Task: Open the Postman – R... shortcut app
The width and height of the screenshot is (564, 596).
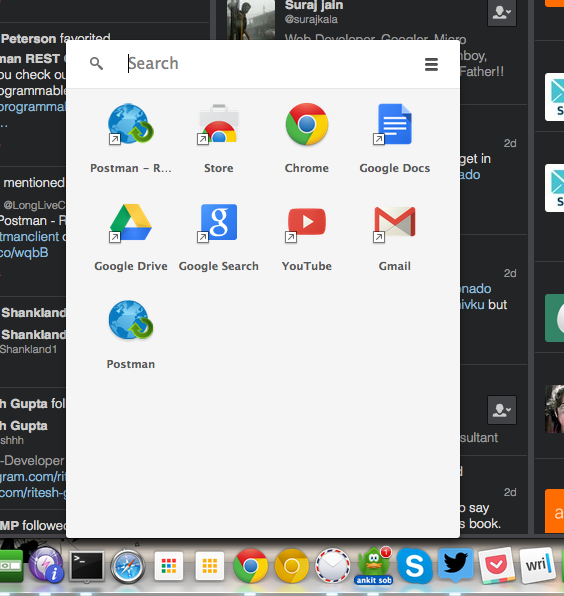Action: [131, 138]
